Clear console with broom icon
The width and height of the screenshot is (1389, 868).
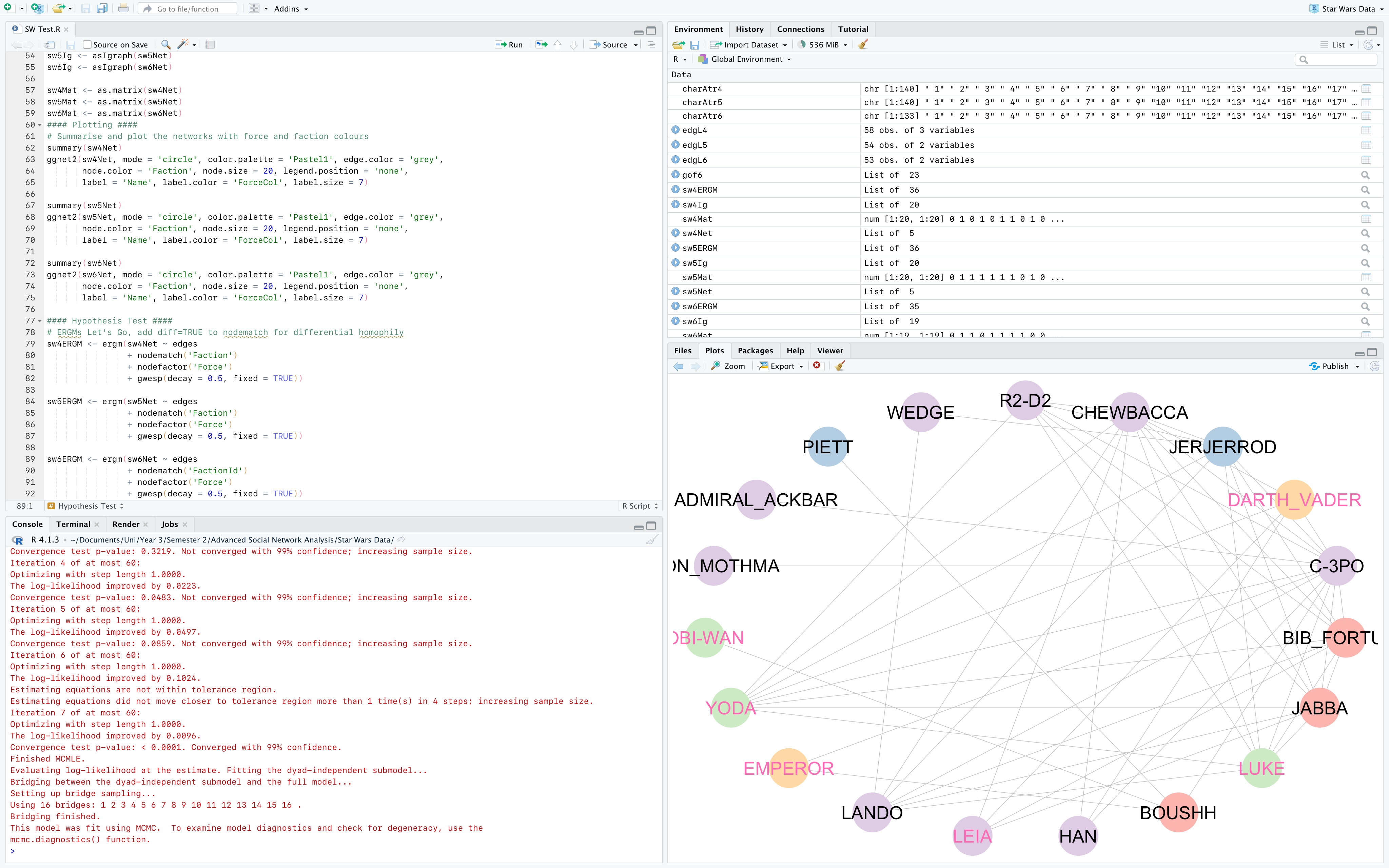pyautogui.click(x=651, y=540)
